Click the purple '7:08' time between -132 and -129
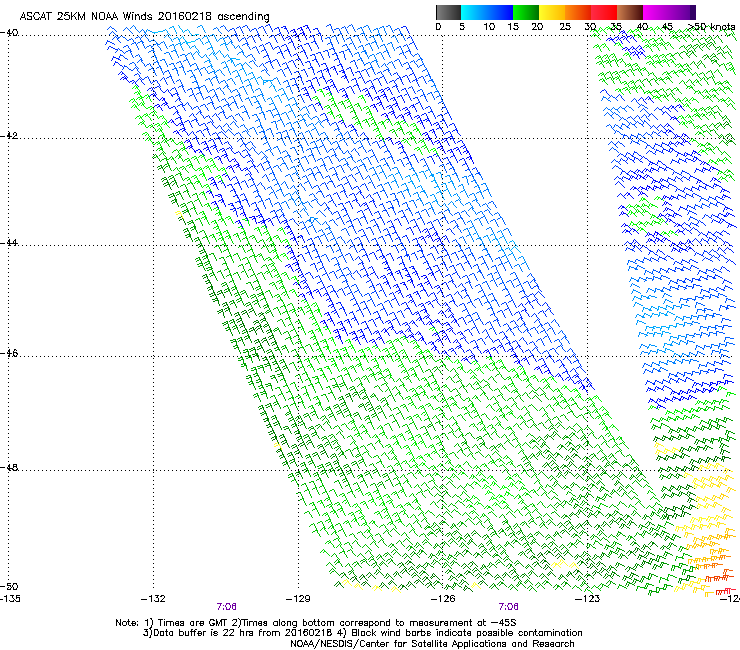 [227, 607]
